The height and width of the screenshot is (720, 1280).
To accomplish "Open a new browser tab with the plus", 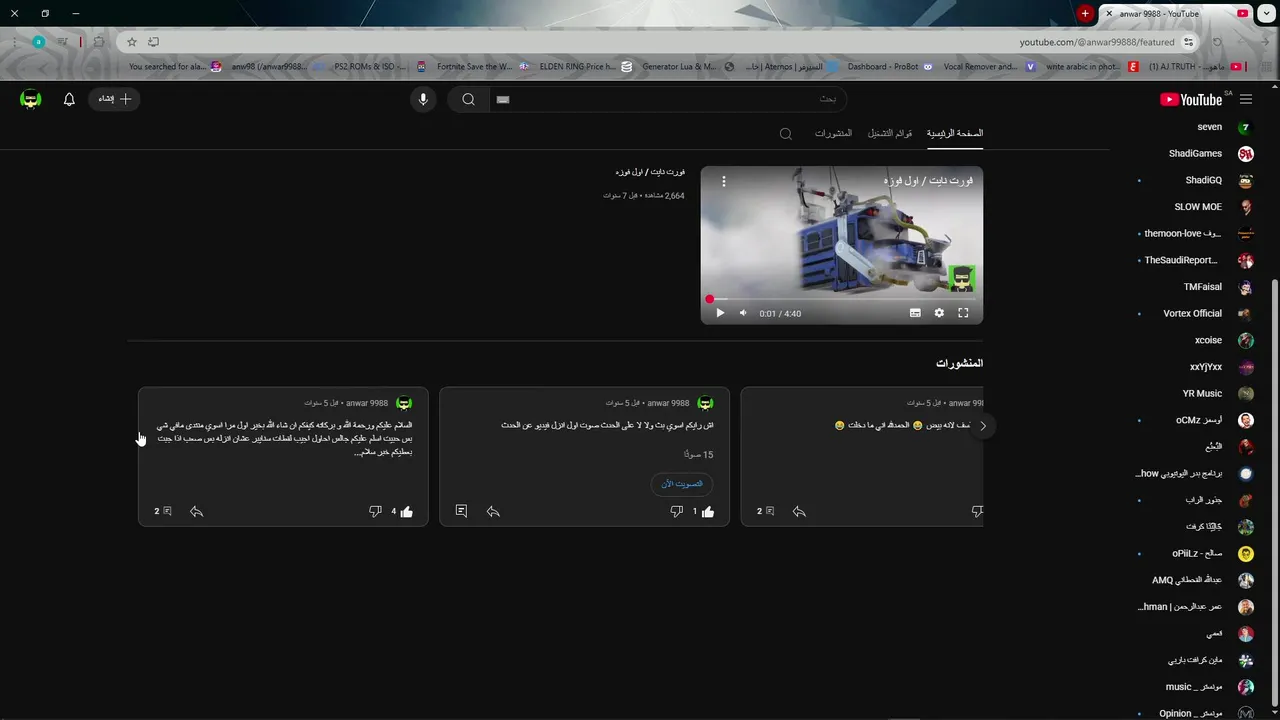I will tap(1085, 14).
